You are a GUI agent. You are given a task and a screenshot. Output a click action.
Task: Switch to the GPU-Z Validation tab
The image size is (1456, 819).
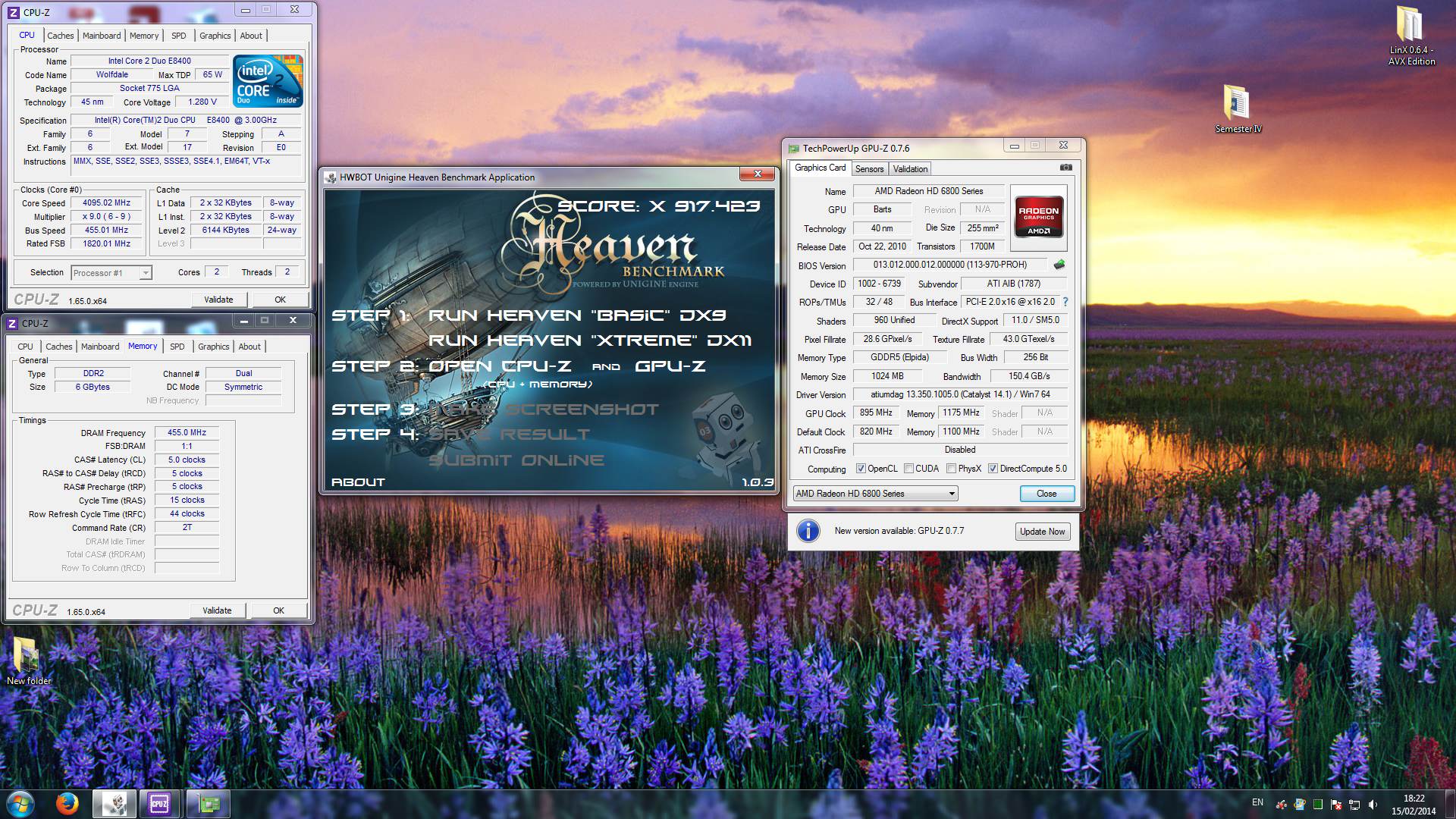[910, 169]
